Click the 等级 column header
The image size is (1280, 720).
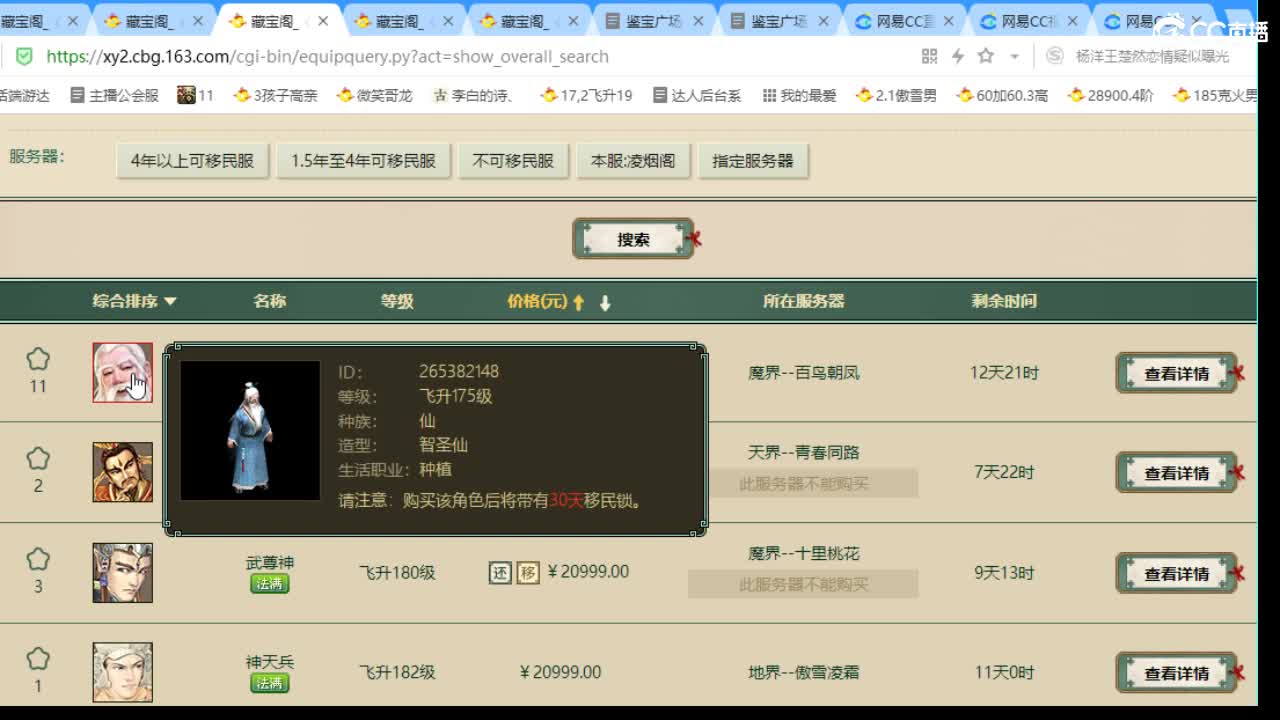point(397,301)
